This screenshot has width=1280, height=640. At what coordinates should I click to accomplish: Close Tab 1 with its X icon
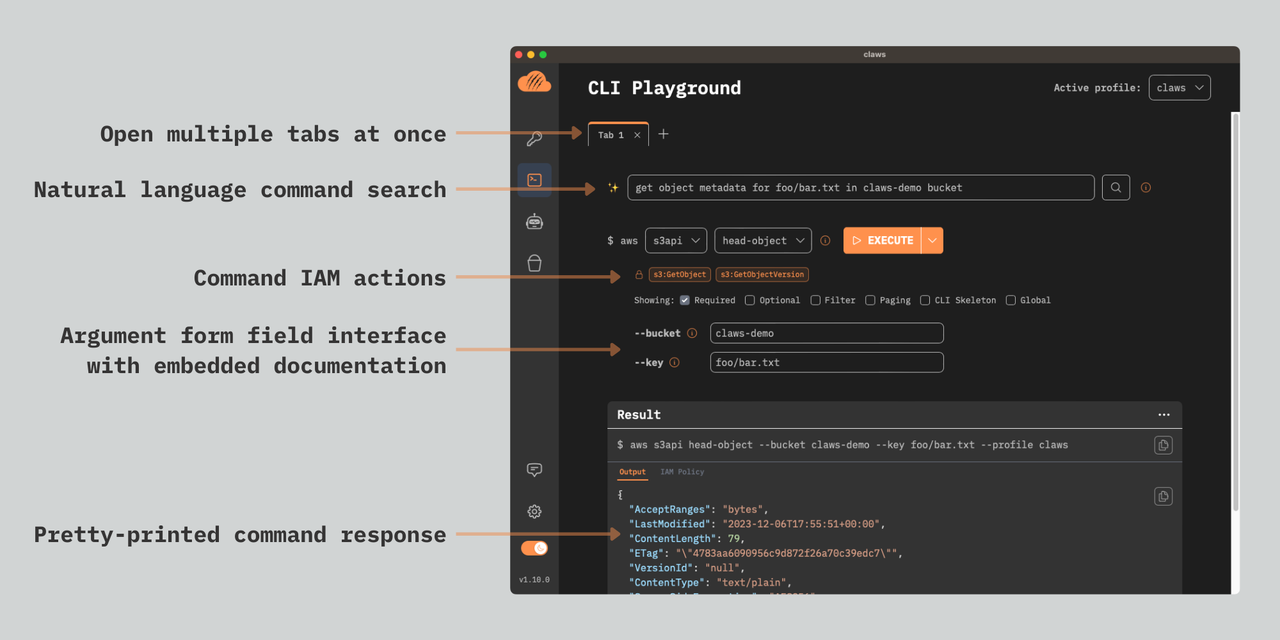click(637, 135)
